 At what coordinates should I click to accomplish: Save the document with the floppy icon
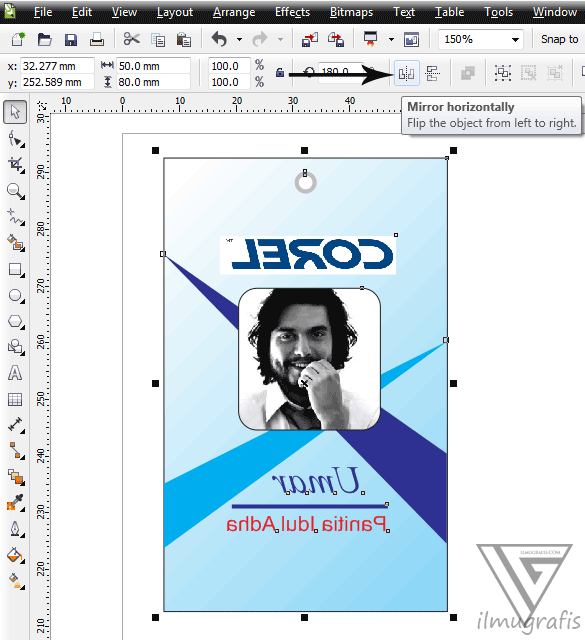click(71, 40)
